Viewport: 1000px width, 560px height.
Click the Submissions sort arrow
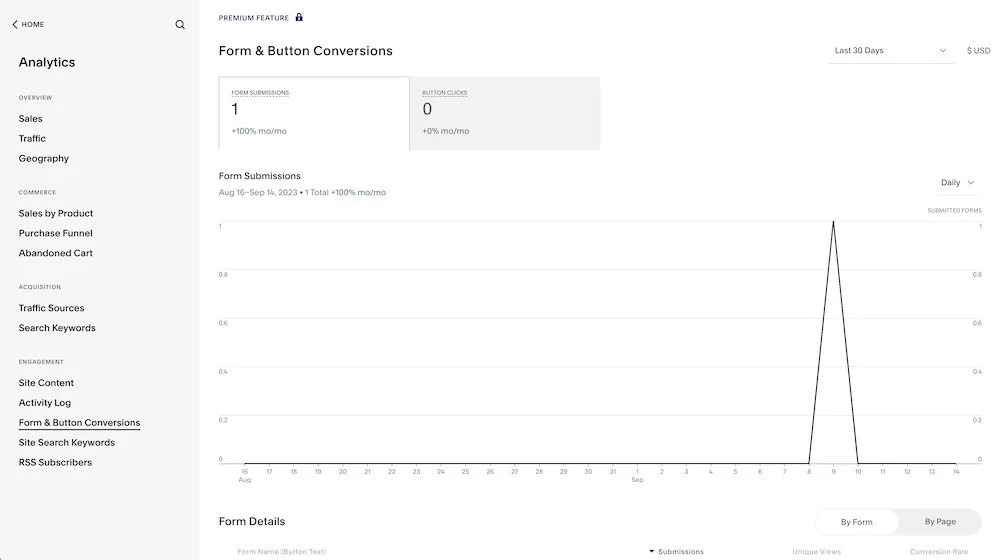[x=652, y=551]
